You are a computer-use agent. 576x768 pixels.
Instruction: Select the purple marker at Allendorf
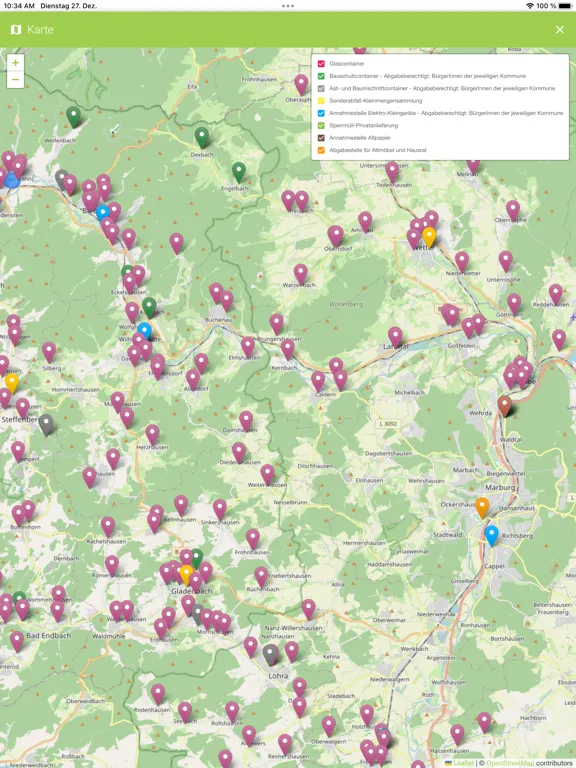click(192, 380)
